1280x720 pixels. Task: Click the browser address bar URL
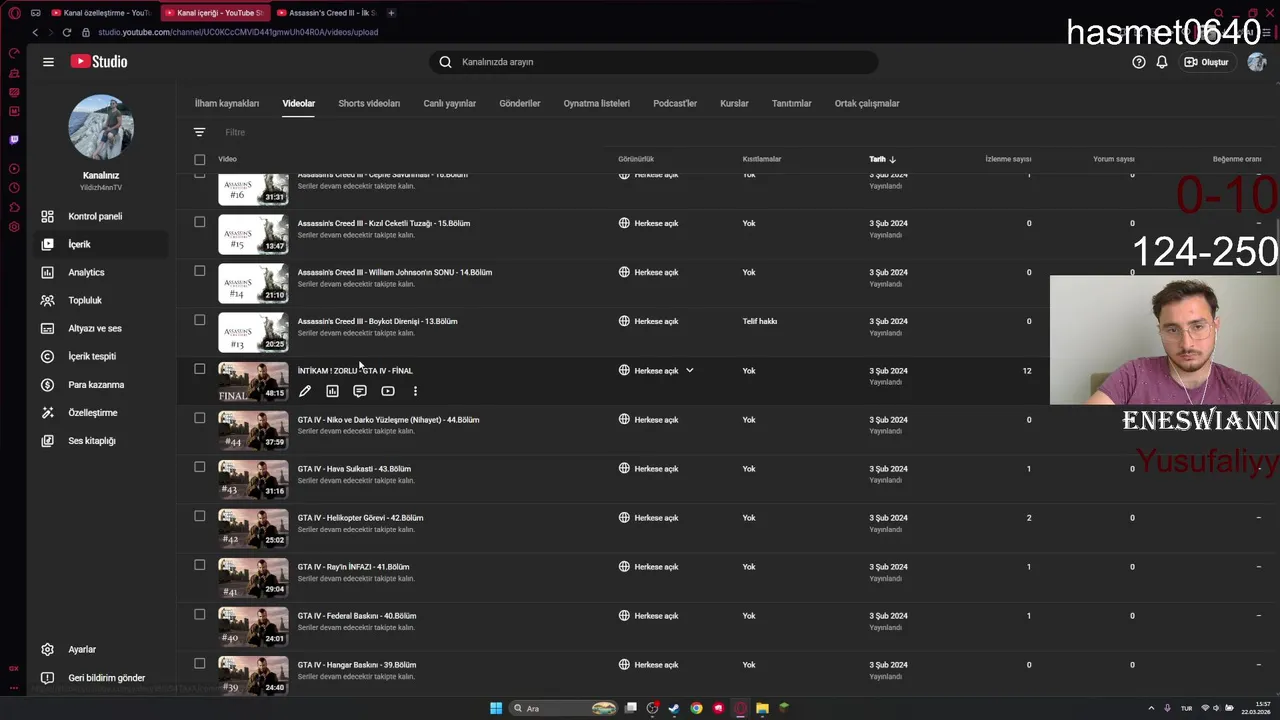click(x=238, y=32)
